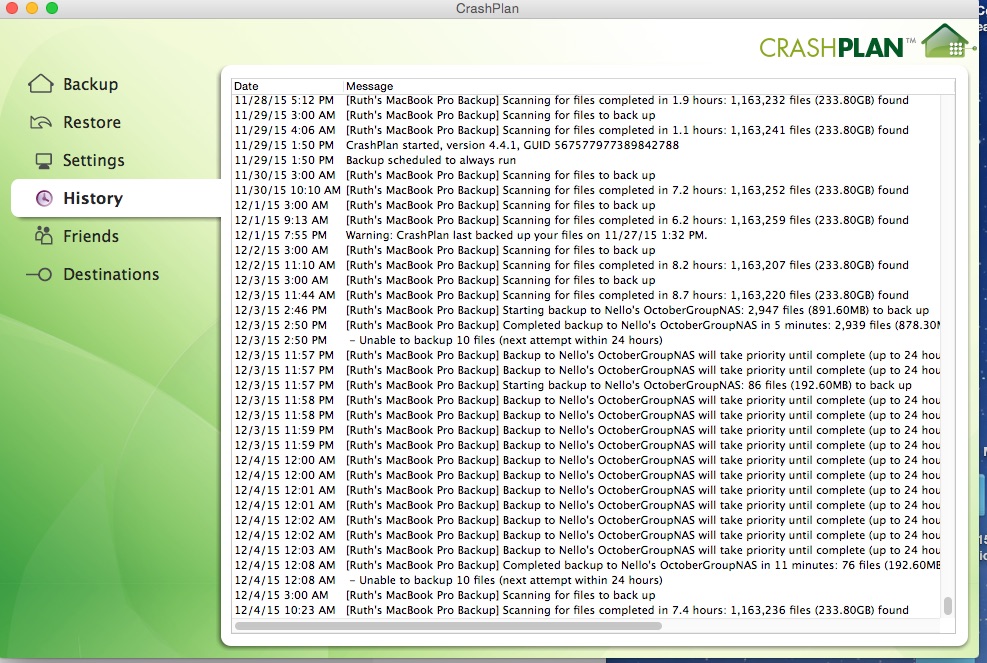Select the 11/29/15 3:00 AM scanning row
987x663 pixels.
(587, 115)
